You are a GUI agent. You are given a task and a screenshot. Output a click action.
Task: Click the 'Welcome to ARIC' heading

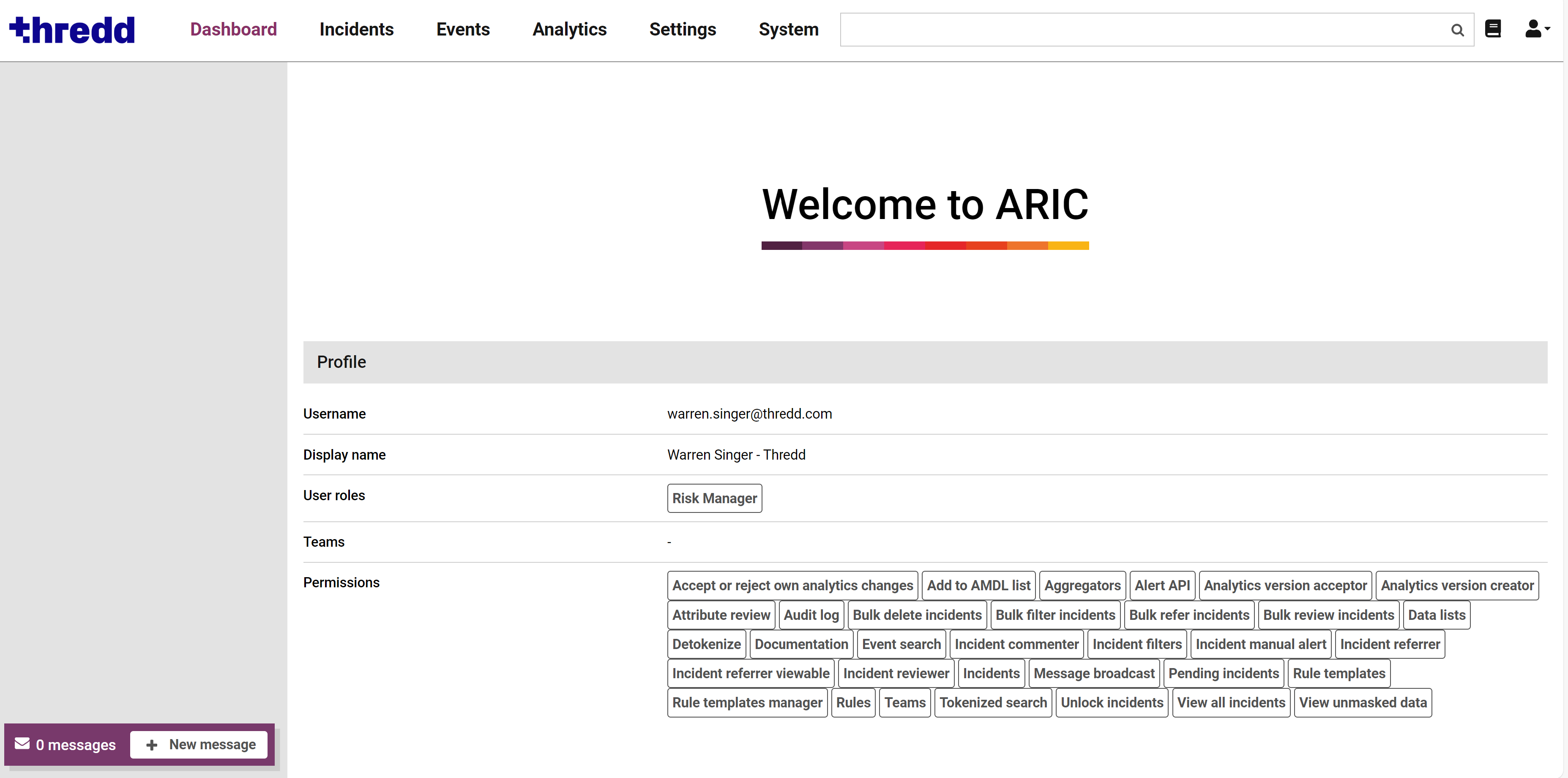click(x=925, y=204)
